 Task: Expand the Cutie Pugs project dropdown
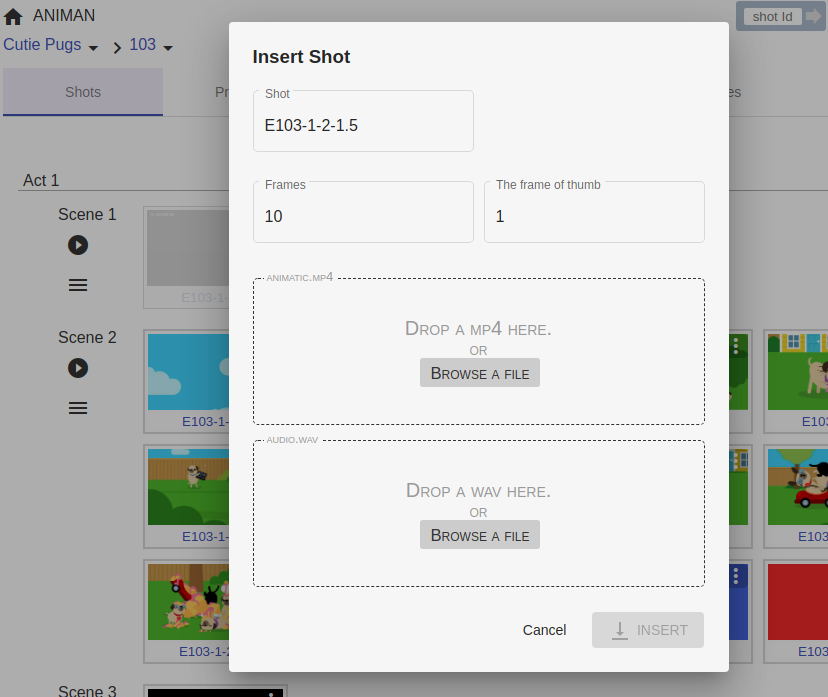tap(93, 47)
